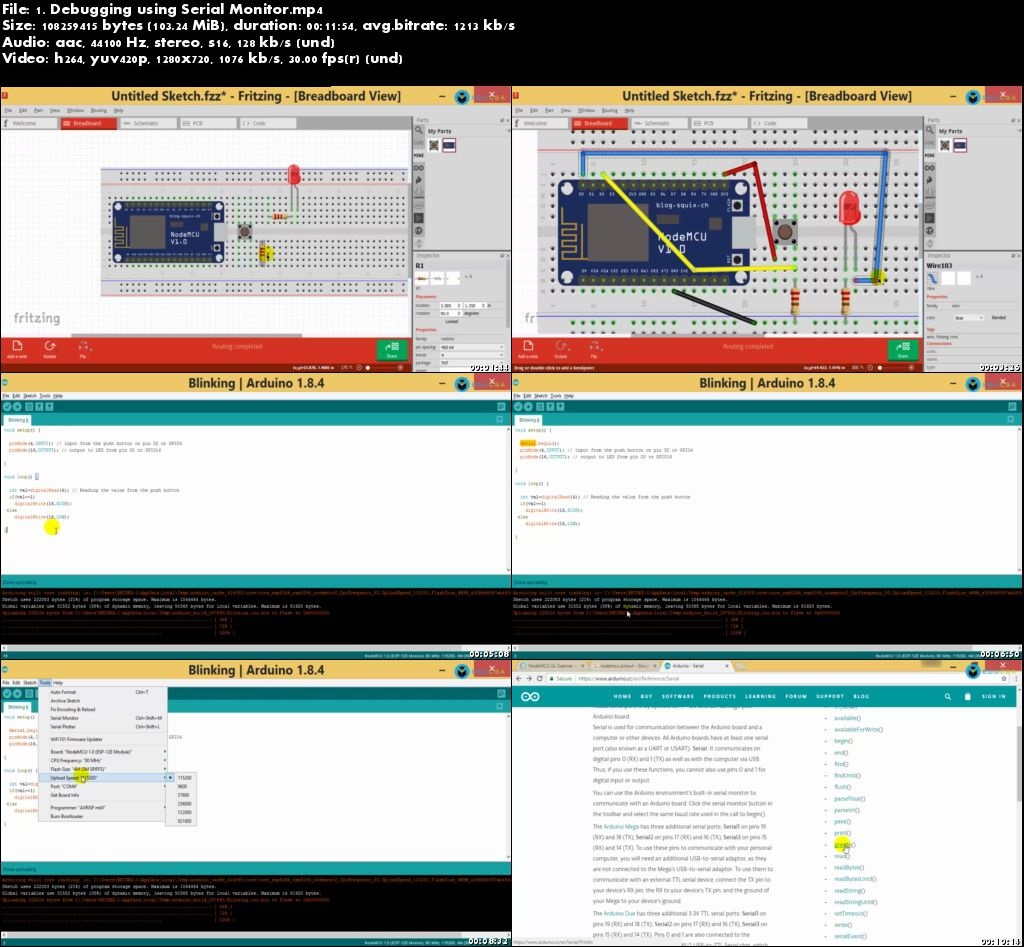Switch to Code tab in top-right Fritzing frame
Viewport: 1024px width, 947px height.
pyautogui.click(x=777, y=123)
